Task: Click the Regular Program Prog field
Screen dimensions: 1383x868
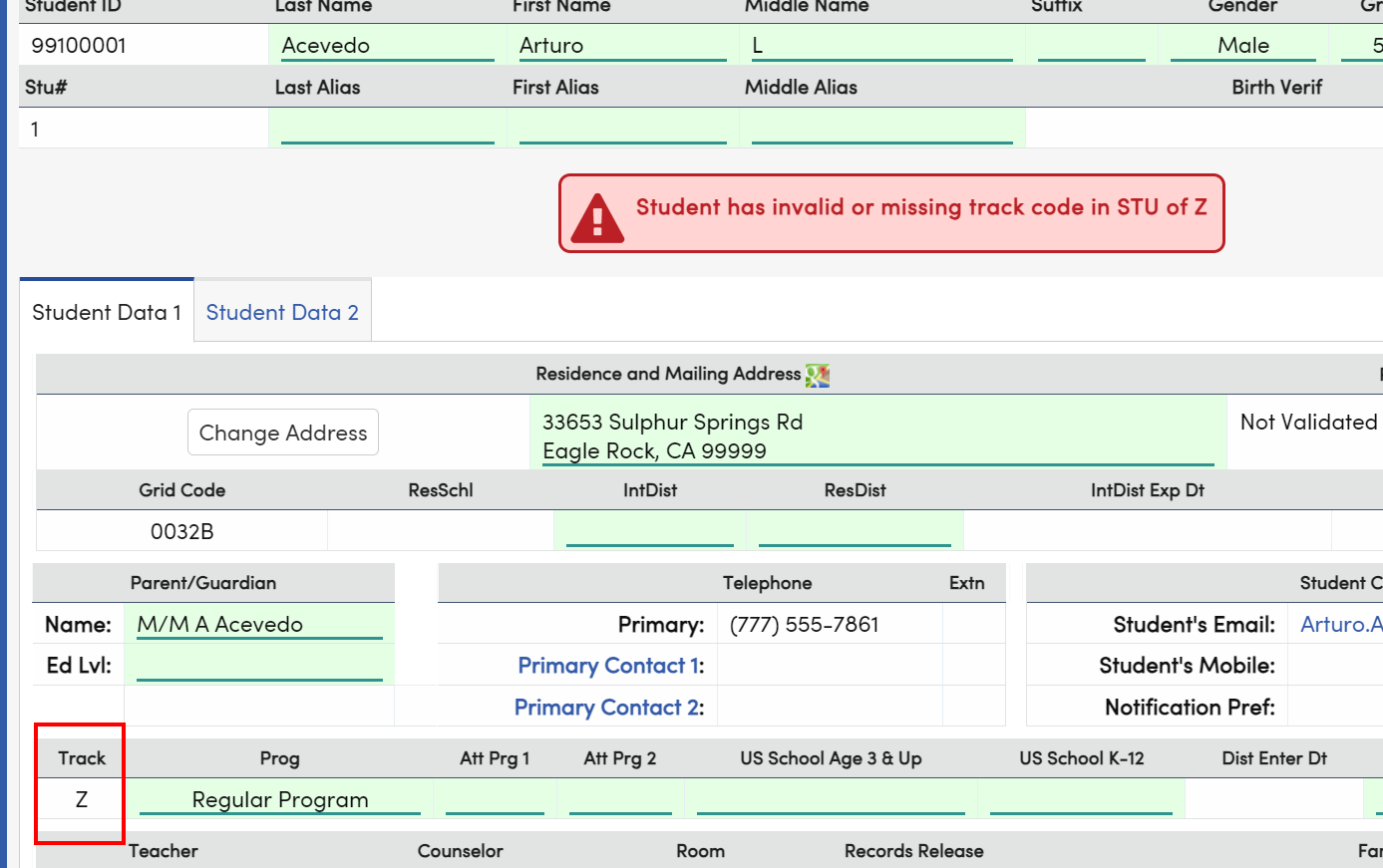Action: [x=280, y=799]
